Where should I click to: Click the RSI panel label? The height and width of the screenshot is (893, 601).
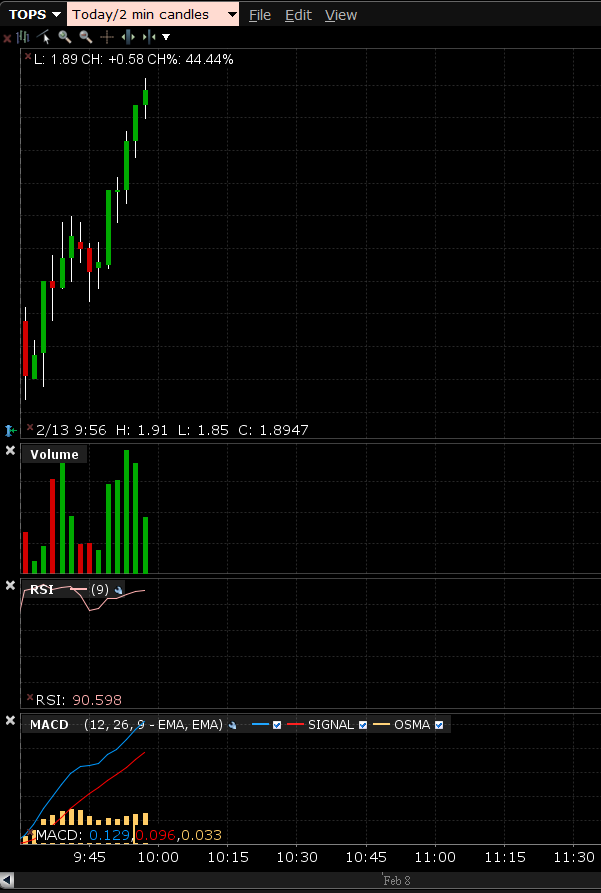click(42, 589)
